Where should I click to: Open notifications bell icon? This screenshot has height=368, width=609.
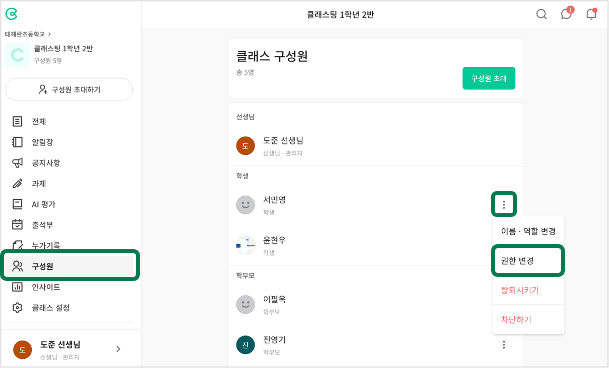click(x=591, y=14)
